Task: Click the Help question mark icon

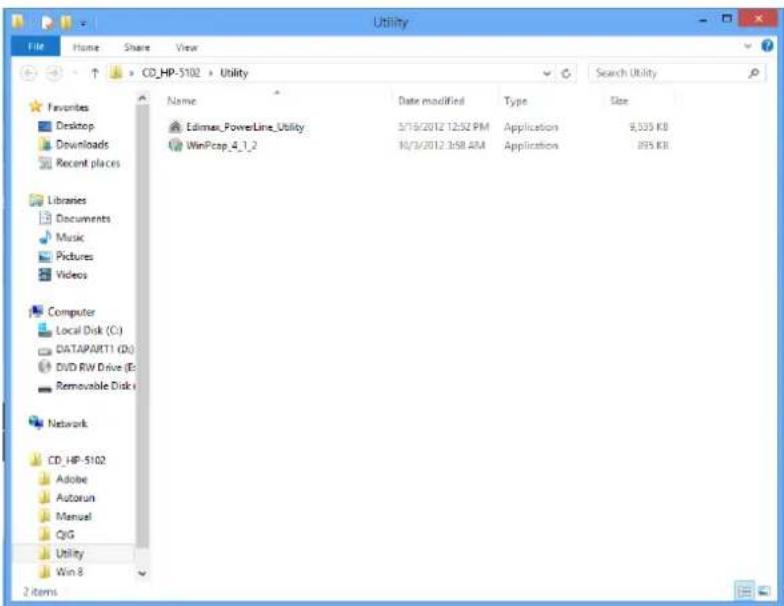Action: tap(767, 46)
